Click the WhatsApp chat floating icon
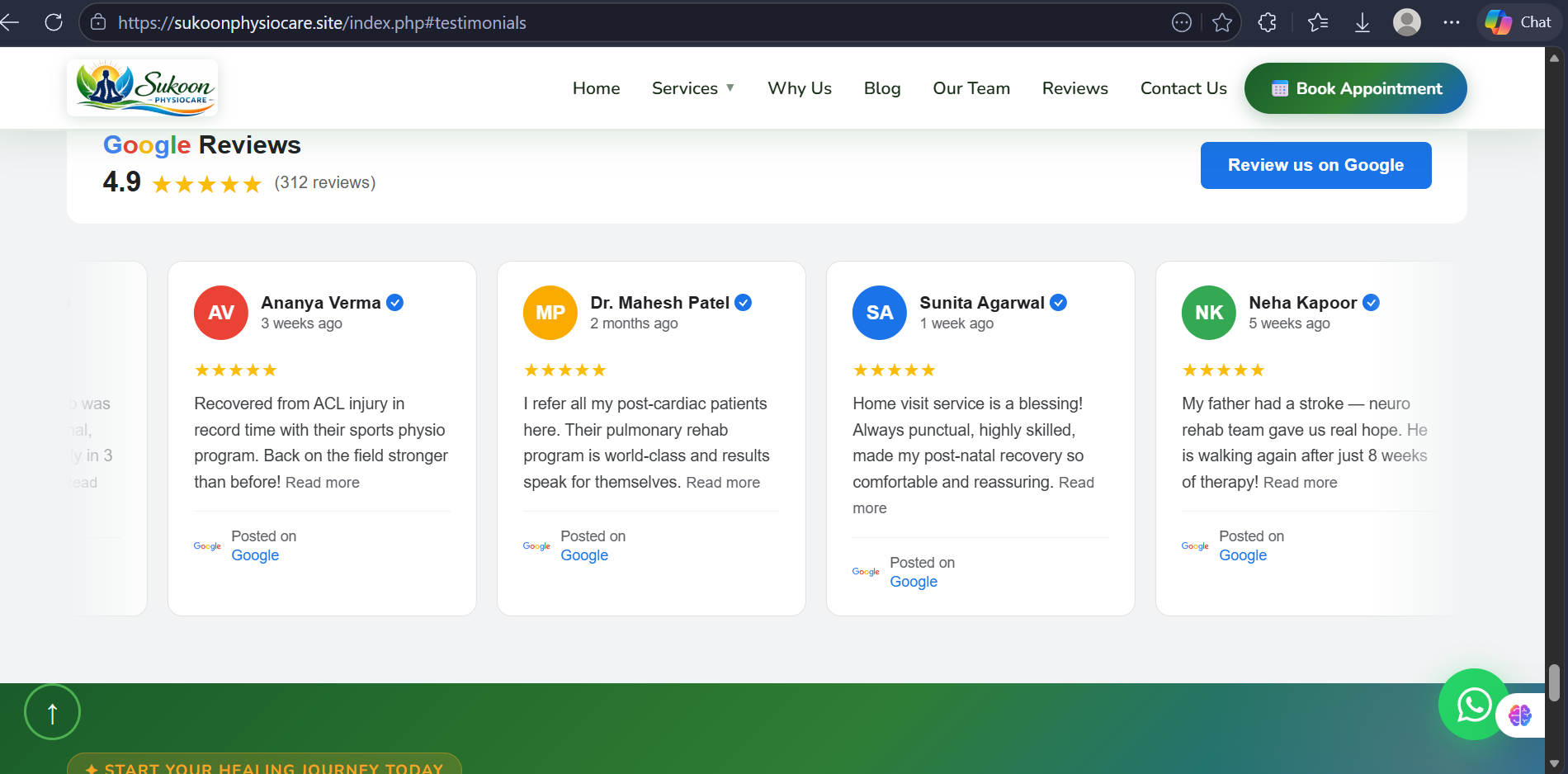This screenshot has width=1568, height=774. (1473, 705)
